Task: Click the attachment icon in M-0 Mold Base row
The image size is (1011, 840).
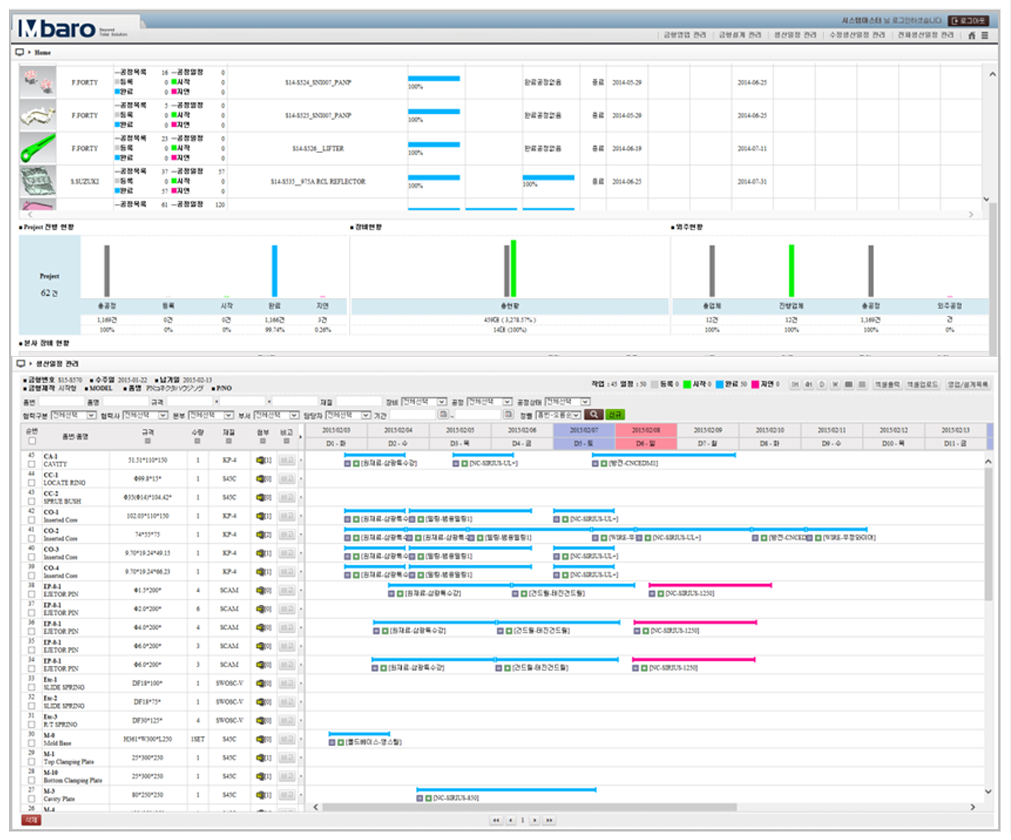Action: [x=261, y=739]
